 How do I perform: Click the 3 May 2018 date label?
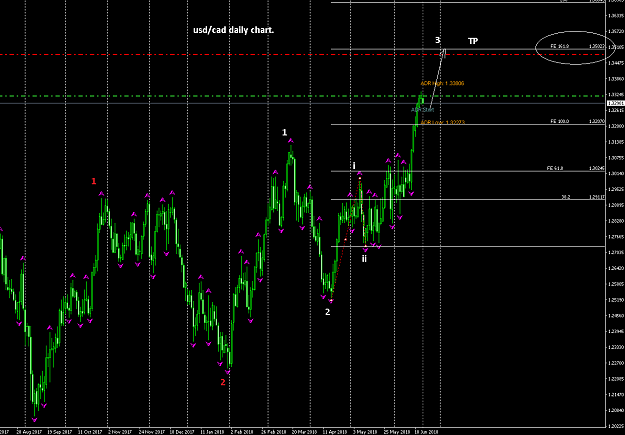[365, 431]
